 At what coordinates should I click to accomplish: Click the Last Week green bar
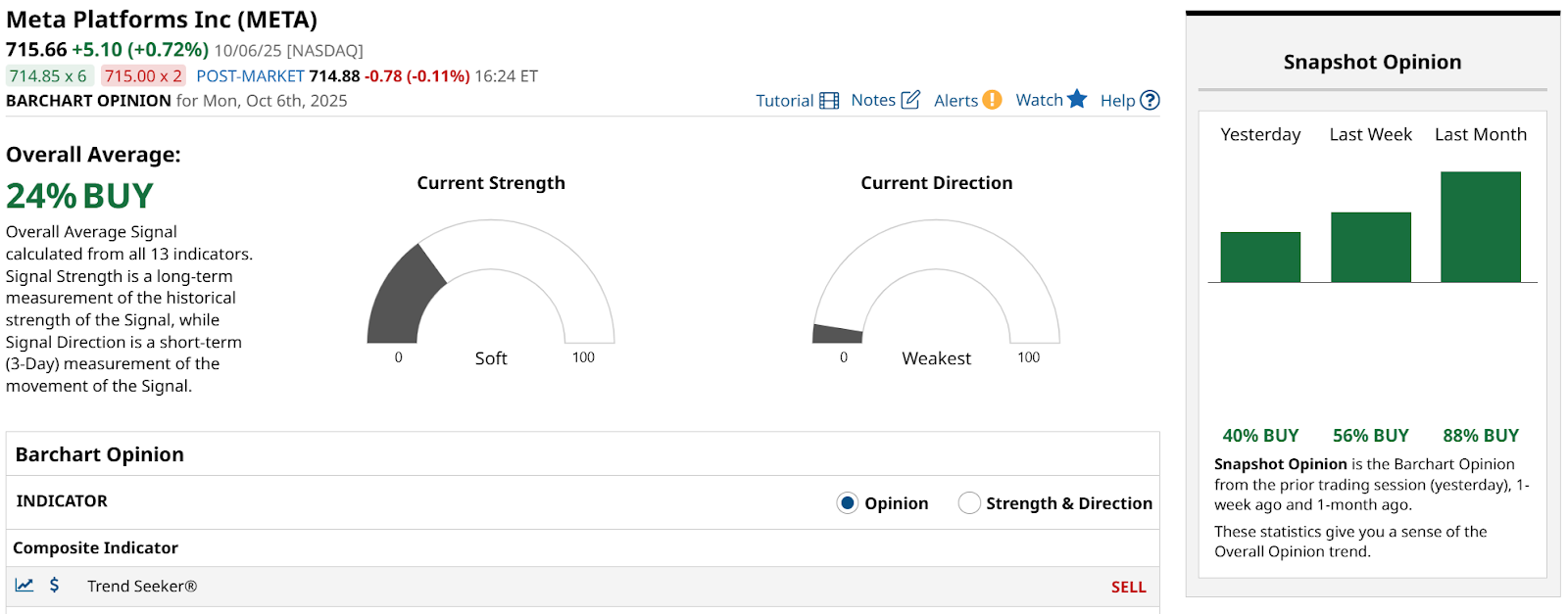click(x=1370, y=248)
